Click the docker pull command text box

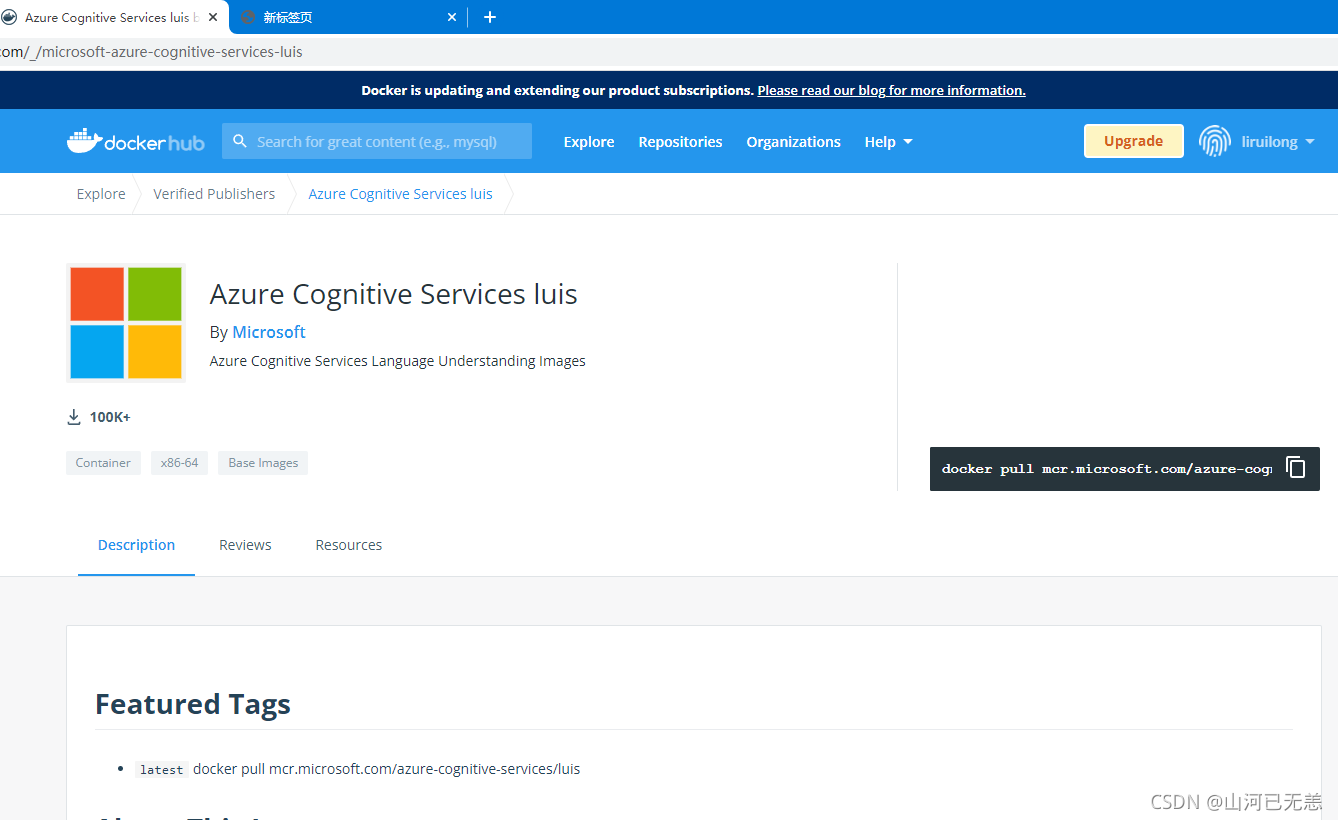(1106, 469)
